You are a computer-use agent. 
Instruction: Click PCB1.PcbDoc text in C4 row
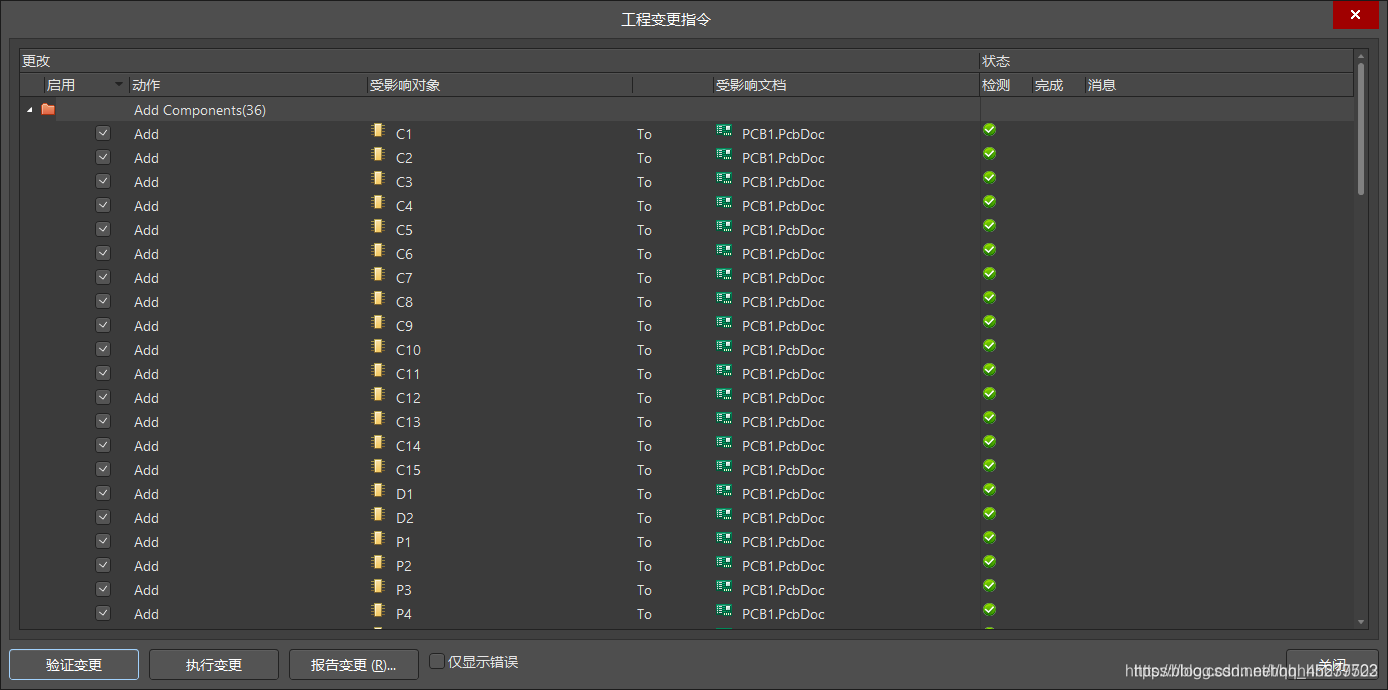point(783,206)
